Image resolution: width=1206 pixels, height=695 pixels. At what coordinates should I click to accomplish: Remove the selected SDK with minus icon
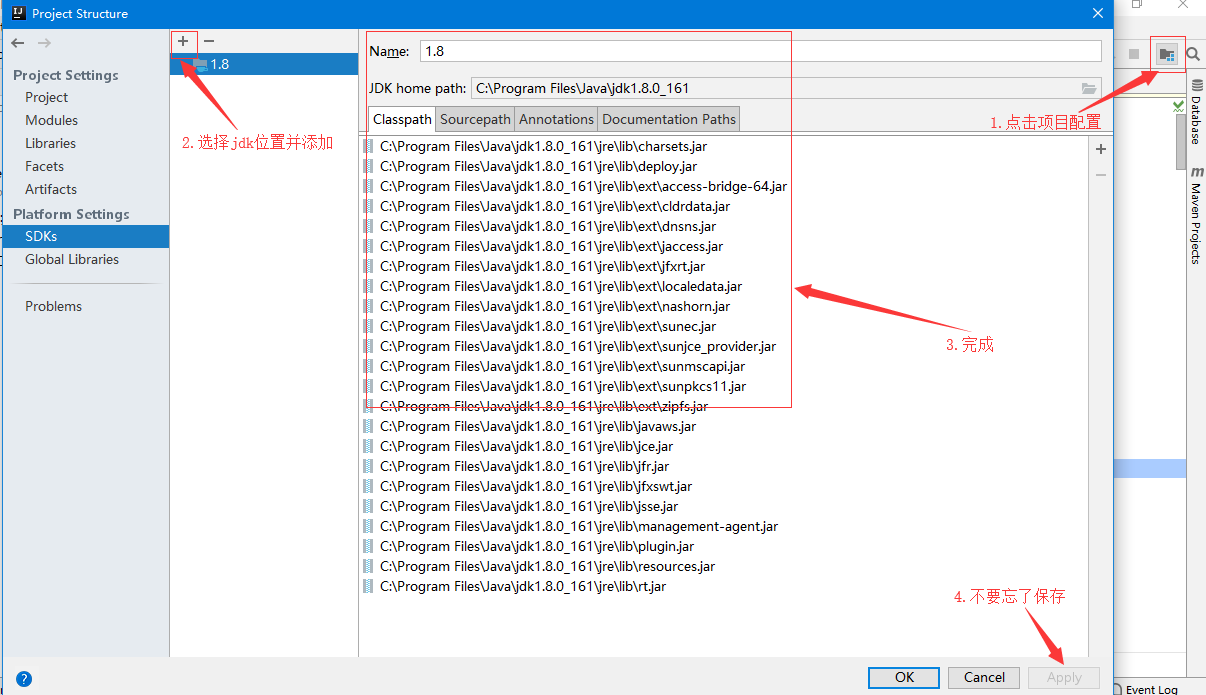pos(209,41)
